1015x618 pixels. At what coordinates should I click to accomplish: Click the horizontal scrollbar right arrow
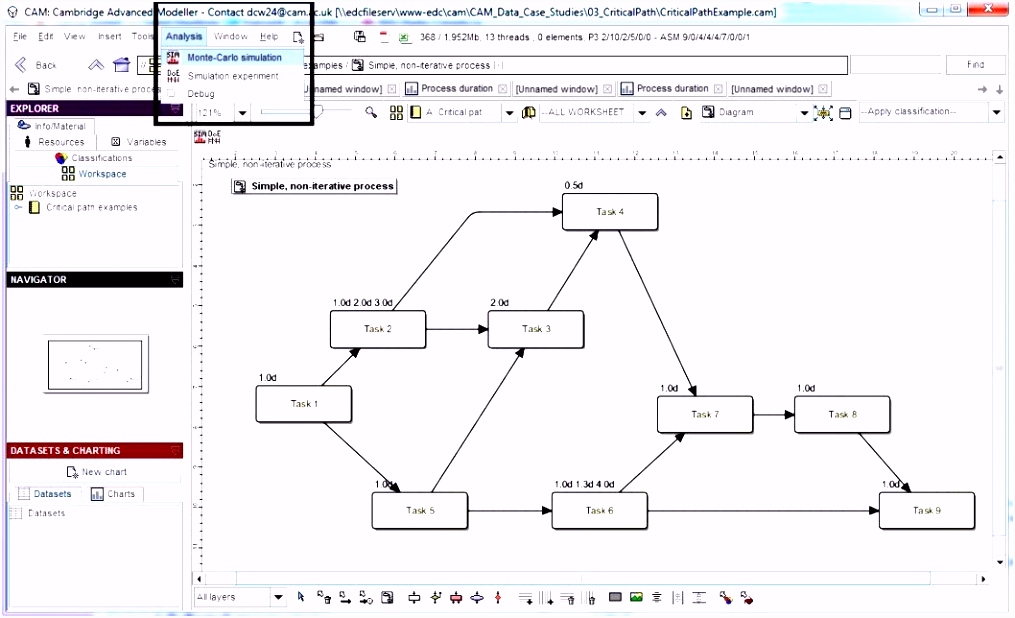point(984,579)
